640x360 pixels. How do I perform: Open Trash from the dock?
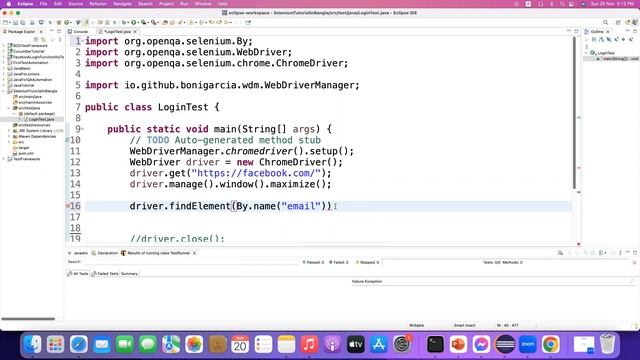pyautogui.click(x=607, y=344)
